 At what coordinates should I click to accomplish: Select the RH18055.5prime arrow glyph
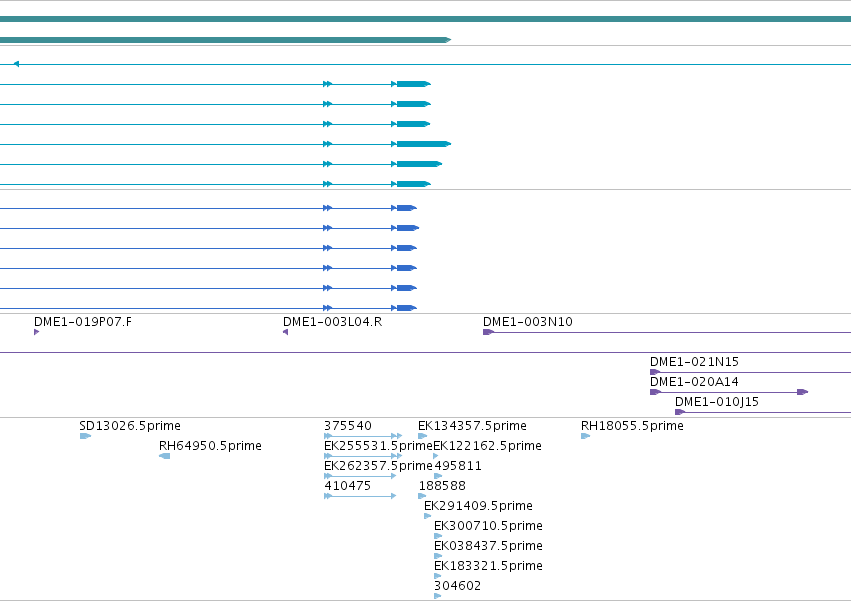point(585,436)
